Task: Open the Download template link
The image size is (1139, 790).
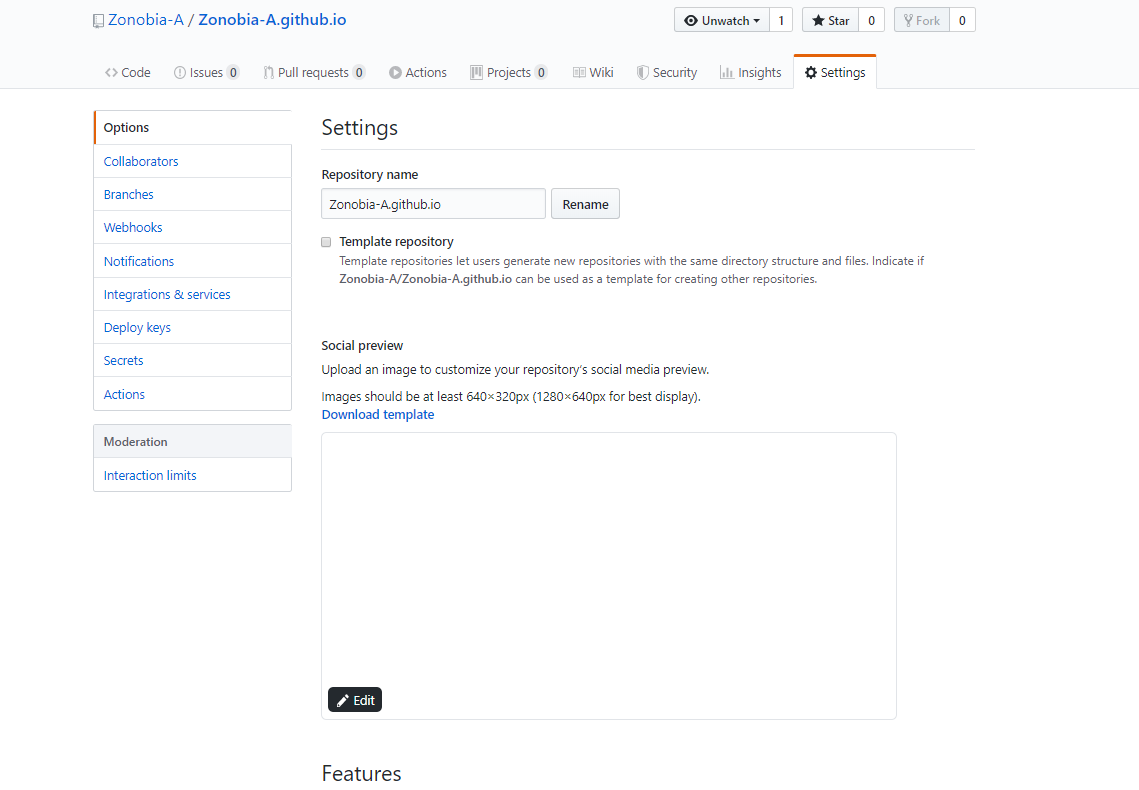Action: (x=377, y=414)
